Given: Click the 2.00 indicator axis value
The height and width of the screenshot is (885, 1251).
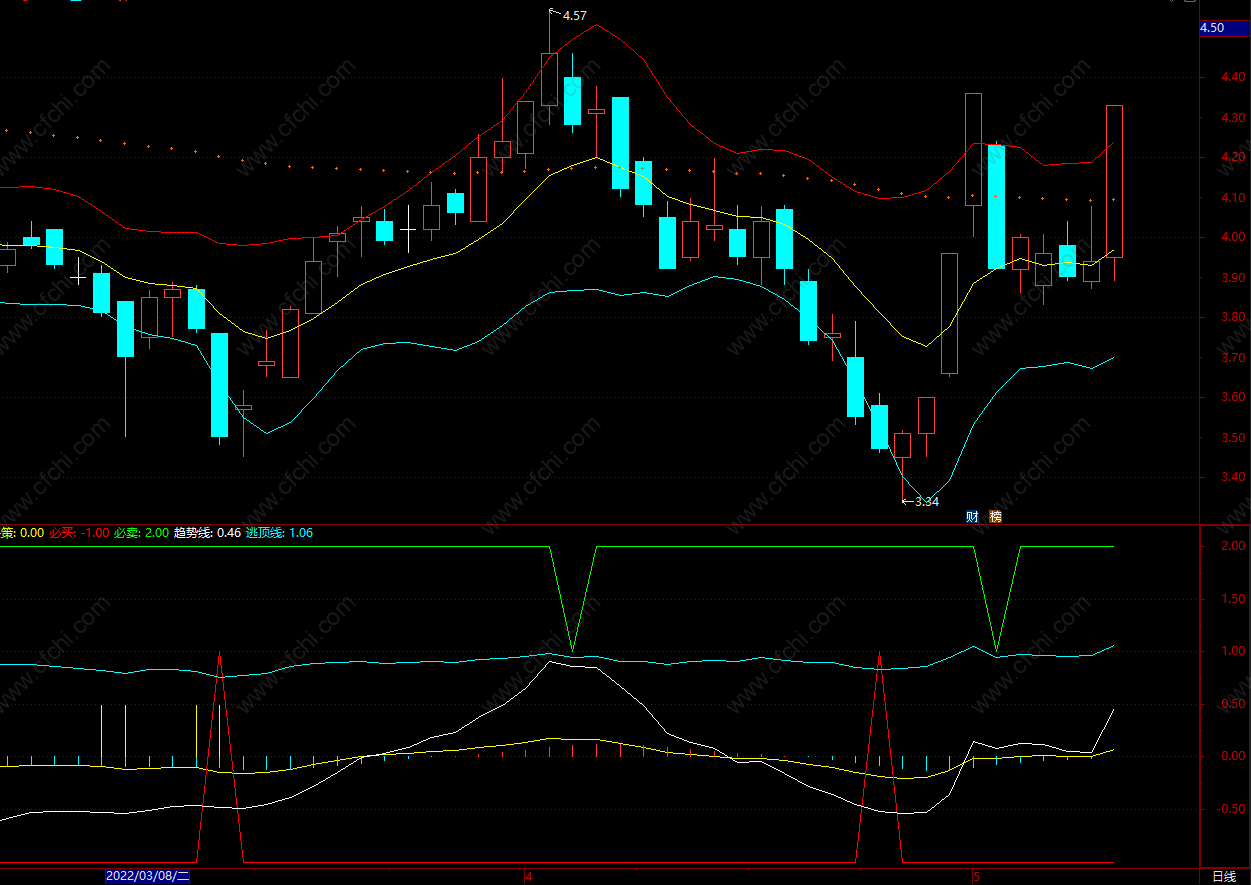Looking at the screenshot, I should tap(1233, 546).
